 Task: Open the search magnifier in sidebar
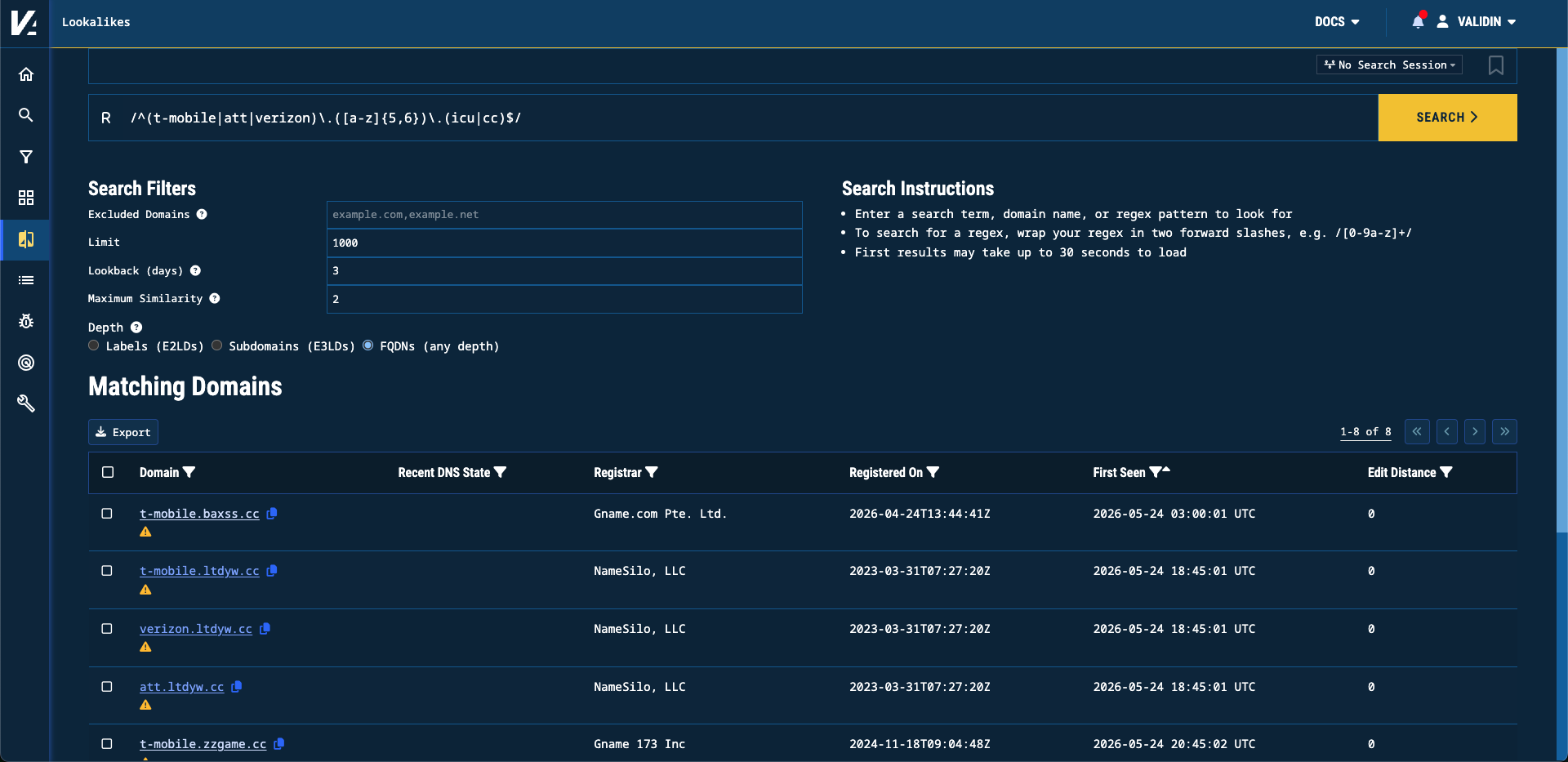click(x=26, y=115)
